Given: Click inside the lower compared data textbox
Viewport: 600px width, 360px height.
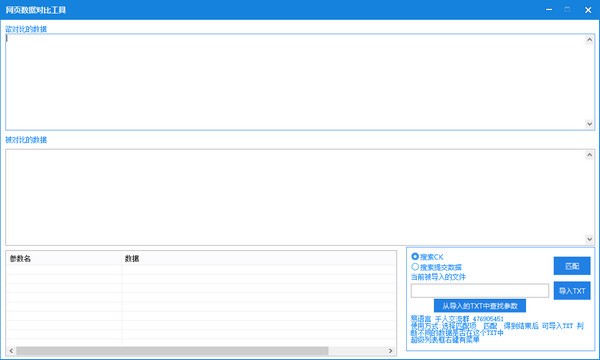Looking at the screenshot, I should (295, 197).
